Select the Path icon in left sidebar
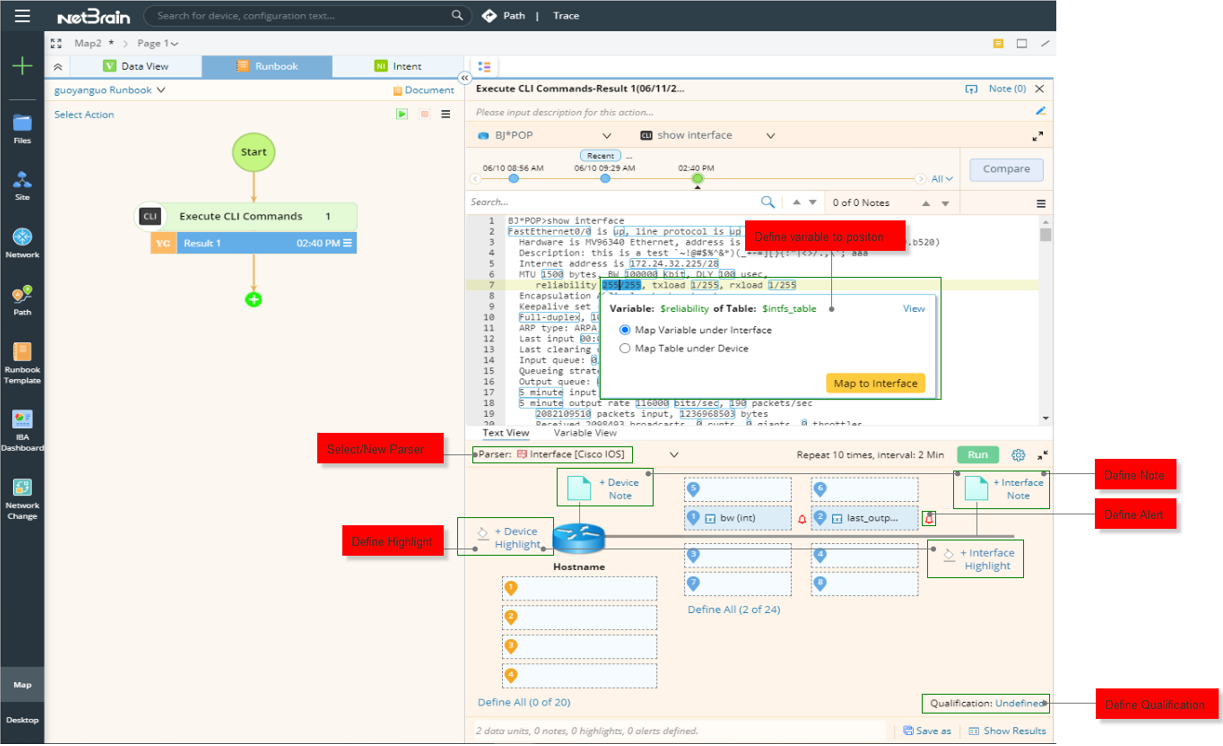The image size is (1223, 746). coord(21,295)
